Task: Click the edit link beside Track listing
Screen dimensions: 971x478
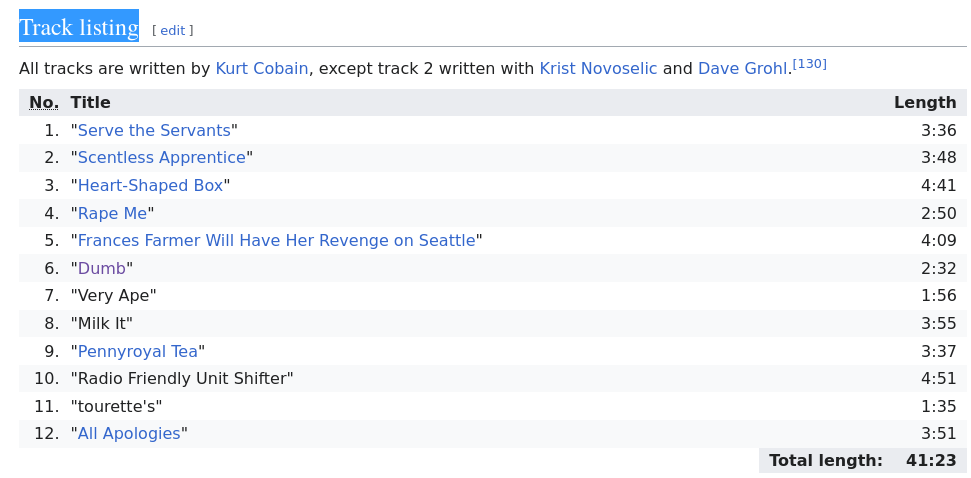Action: pos(172,31)
